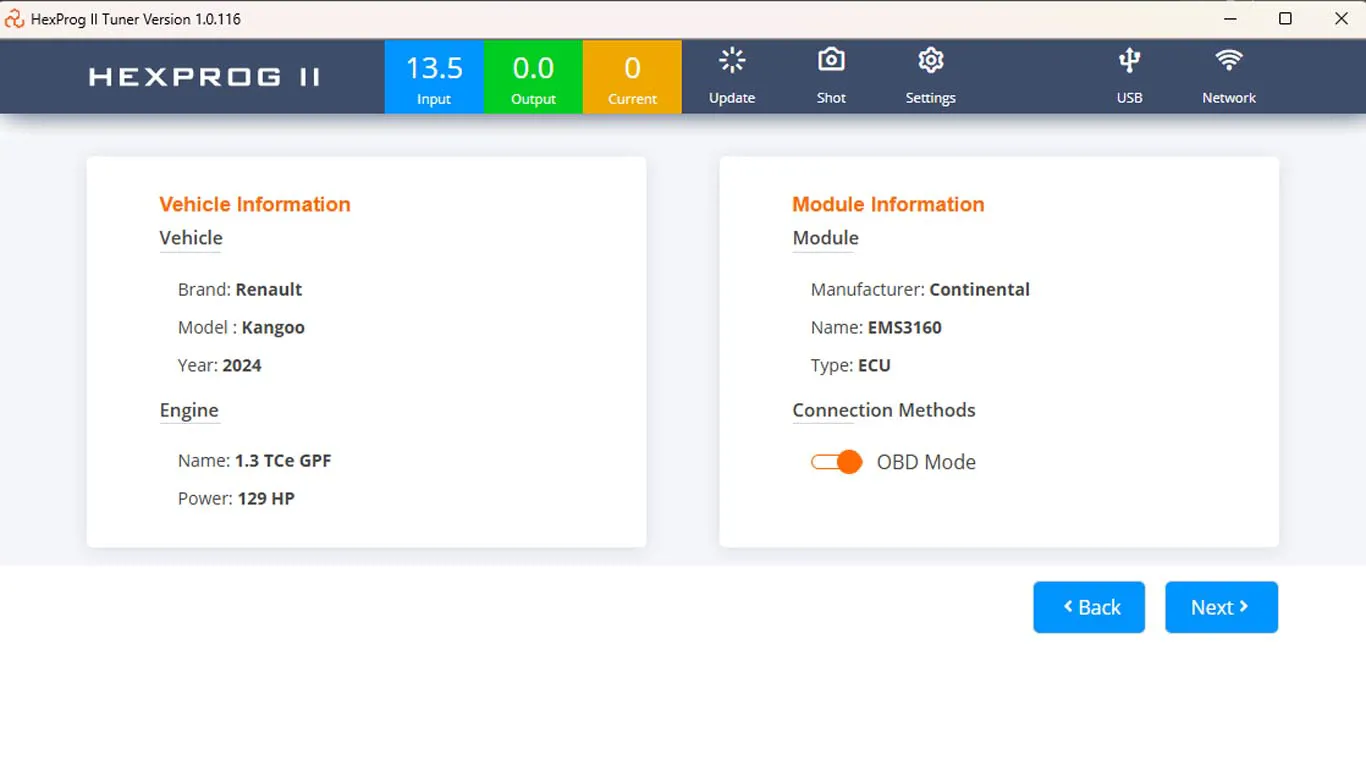The image size is (1366, 768).
Task: Click the Year: 2024 line
Action: pyautogui.click(x=220, y=365)
